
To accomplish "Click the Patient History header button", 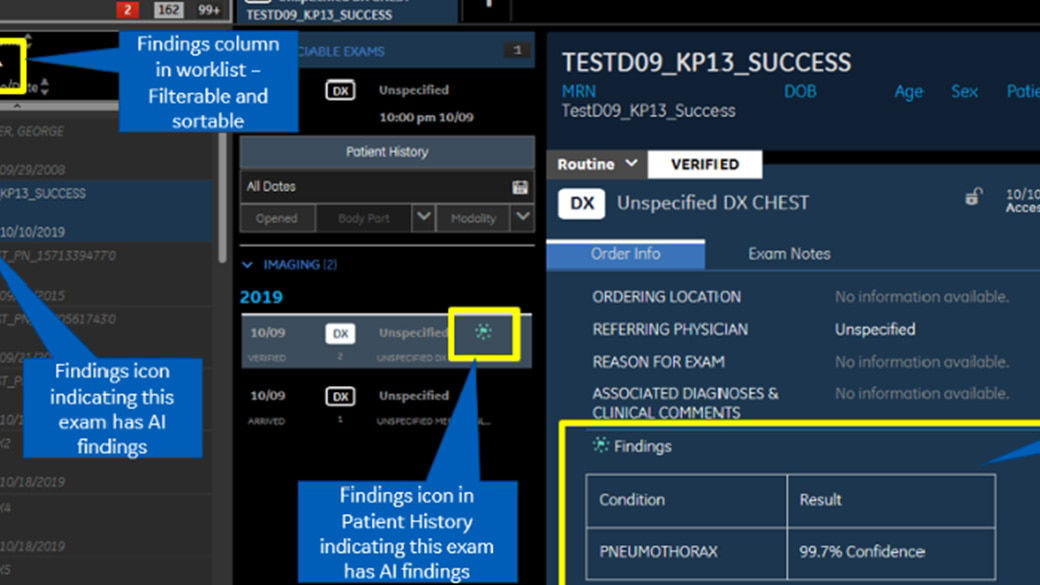I will pyautogui.click(x=387, y=152).
